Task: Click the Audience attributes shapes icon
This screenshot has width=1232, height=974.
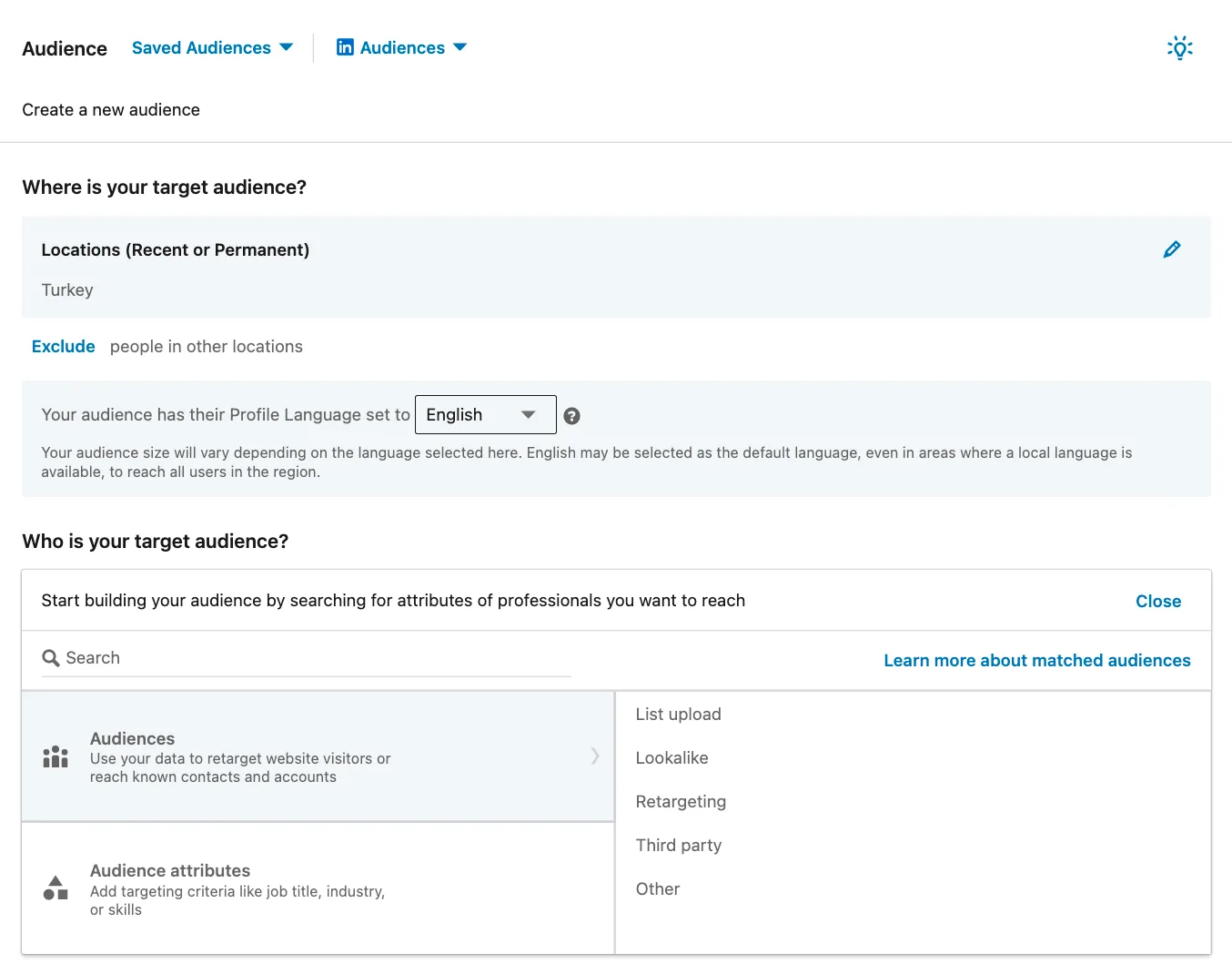Action: point(56,888)
